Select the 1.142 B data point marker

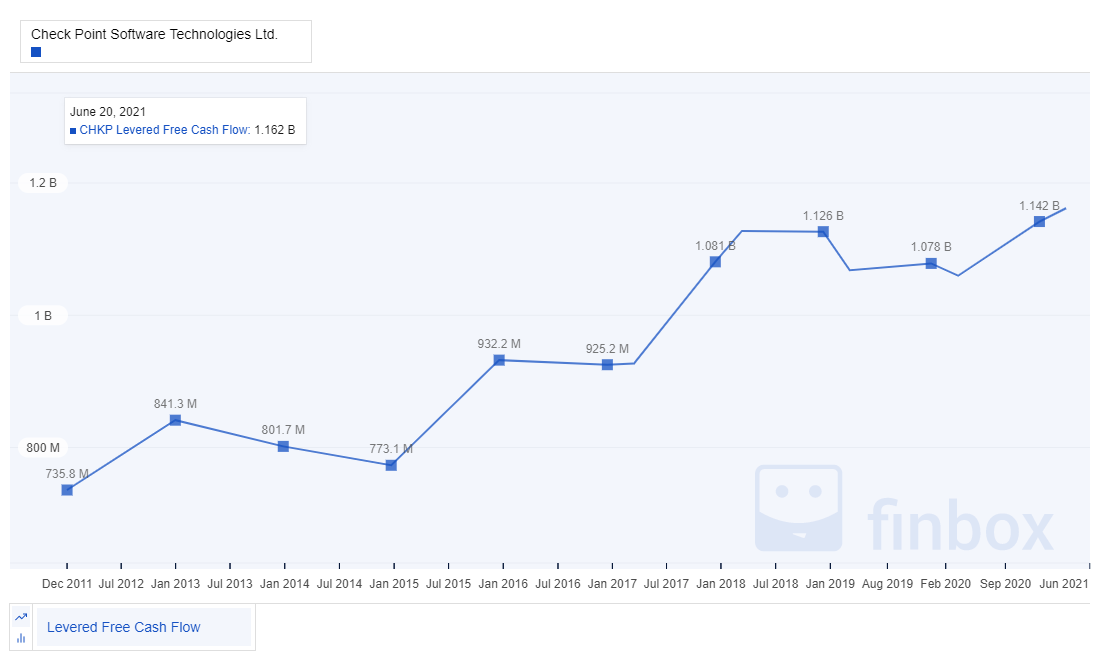tap(1040, 221)
